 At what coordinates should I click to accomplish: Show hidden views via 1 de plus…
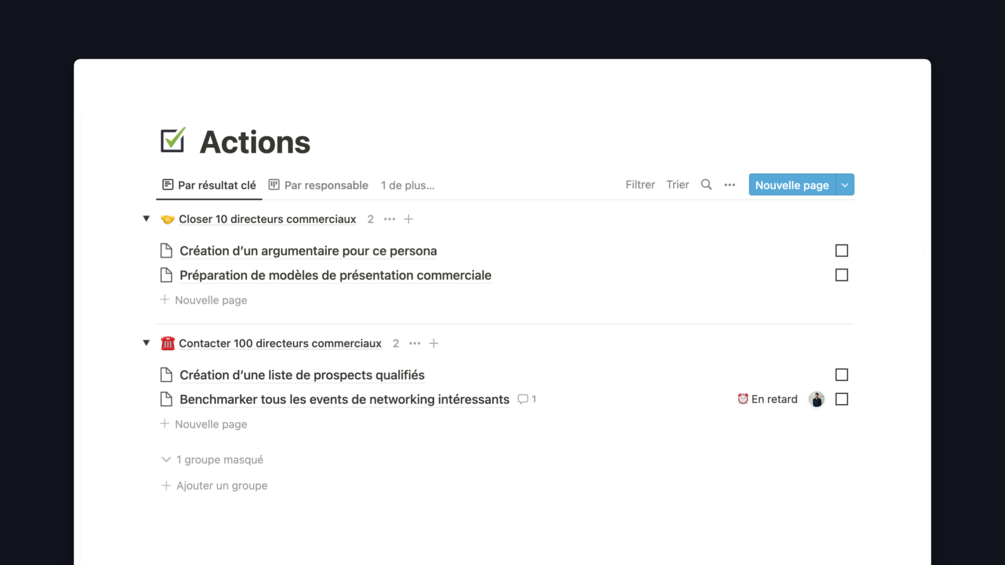407,185
